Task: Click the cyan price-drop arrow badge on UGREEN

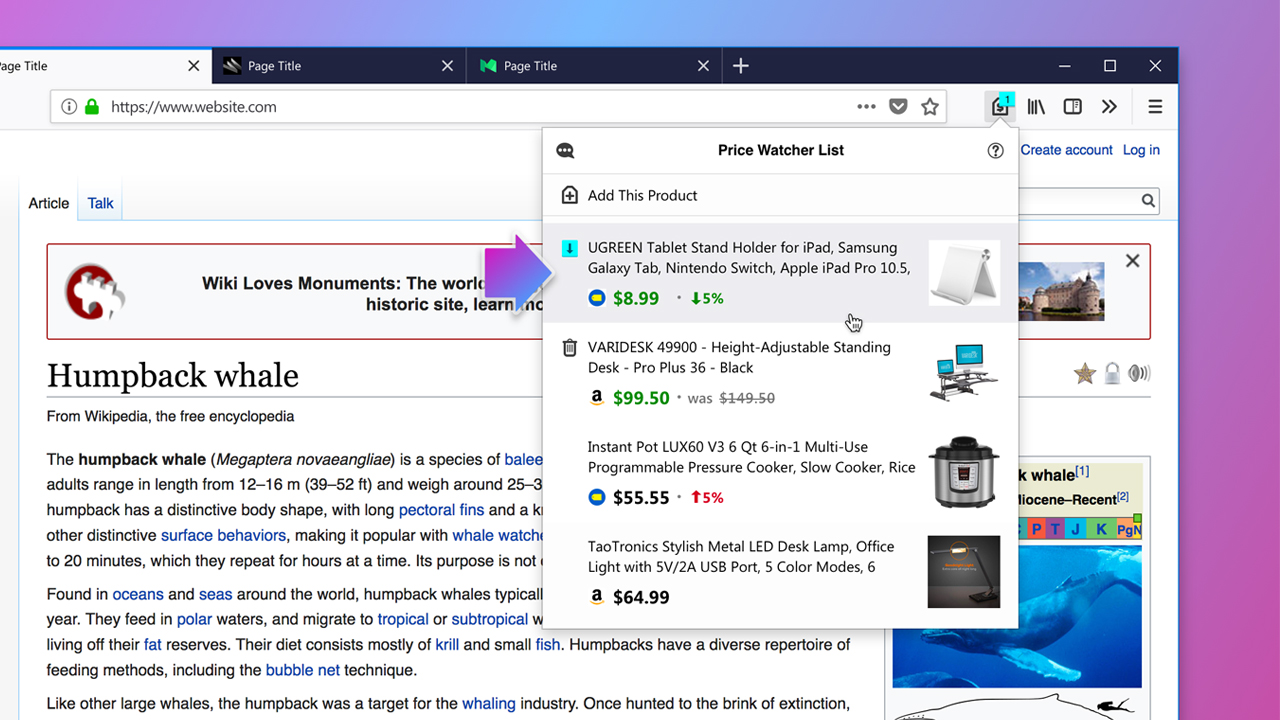Action: tap(569, 248)
